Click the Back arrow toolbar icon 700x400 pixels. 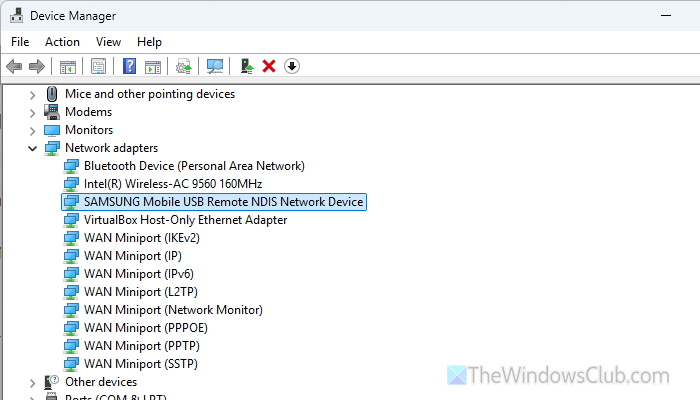(x=14, y=67)
